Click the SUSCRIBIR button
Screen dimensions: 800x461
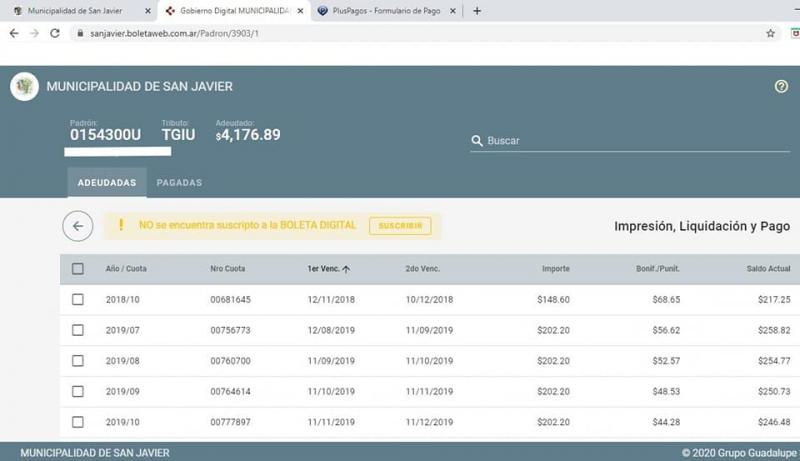pyautogui.click(x=400, y=226)
